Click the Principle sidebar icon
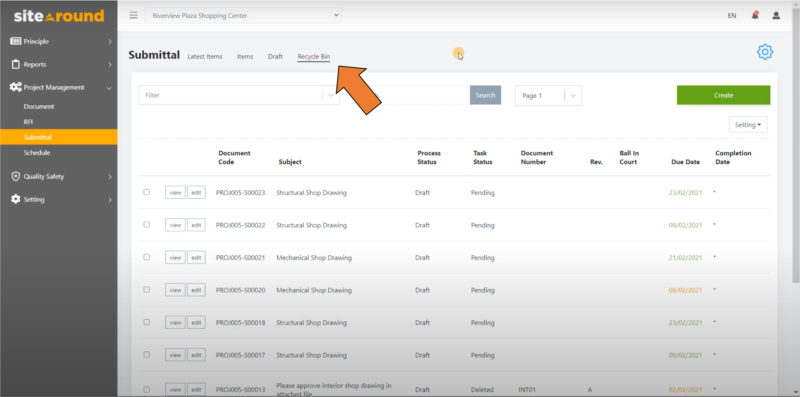 [16, 41]
